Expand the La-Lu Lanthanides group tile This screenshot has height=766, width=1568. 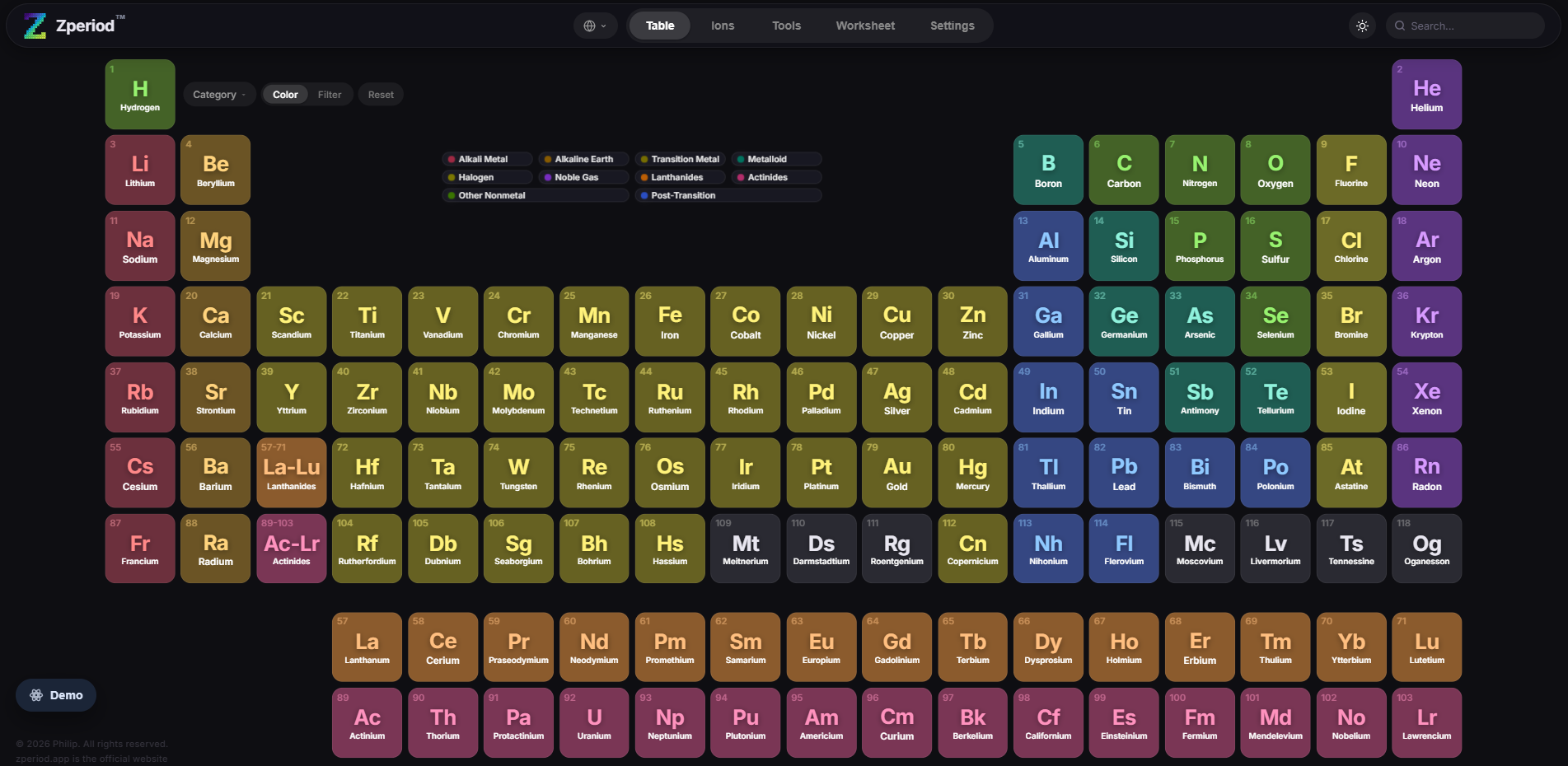click(x=292, y=473)
